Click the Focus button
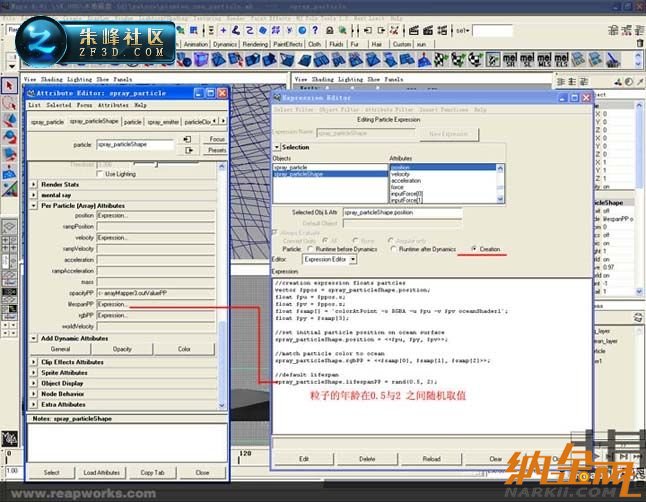 click(215, 139)
